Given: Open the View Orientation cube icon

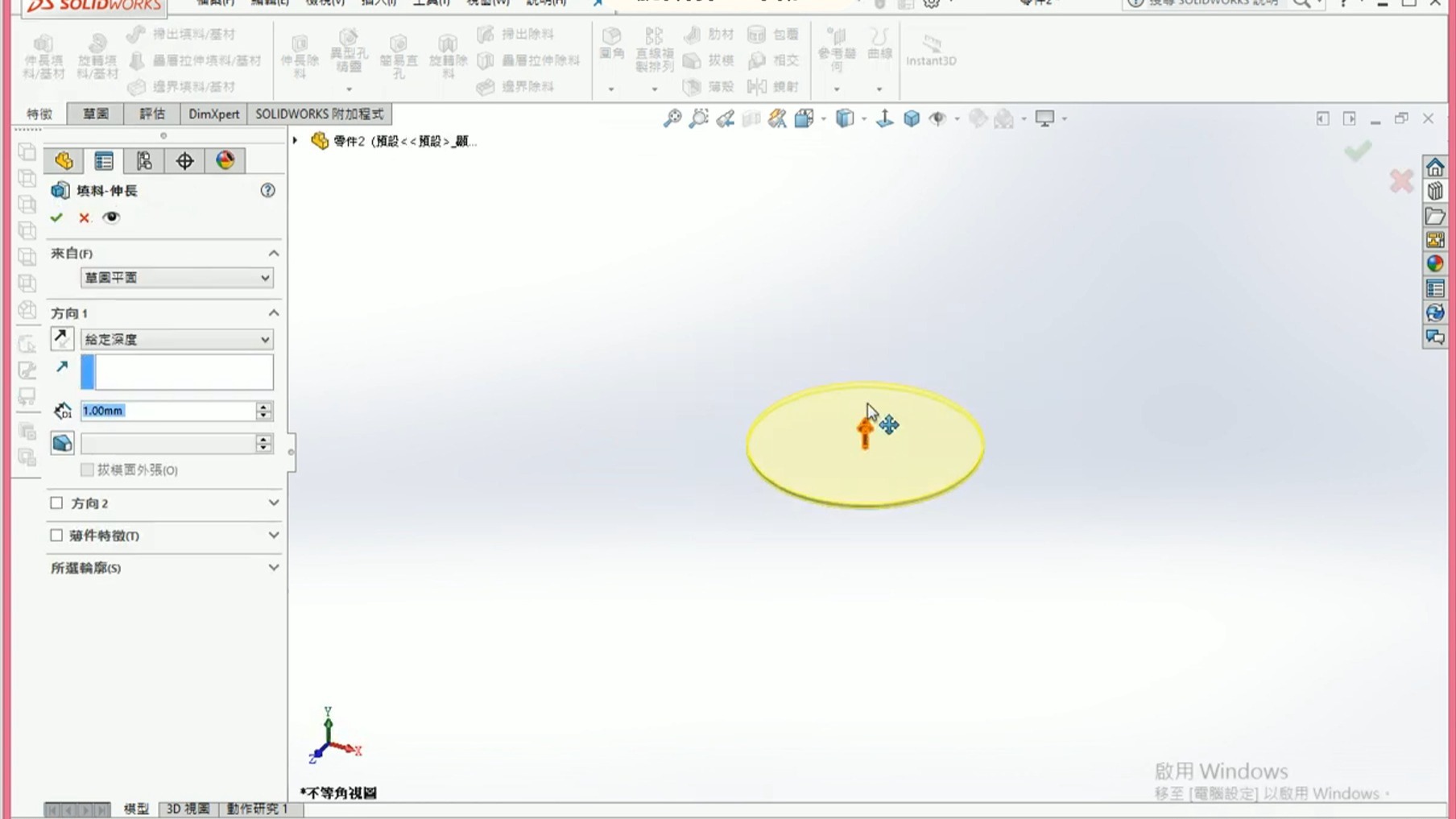Looking at the screenshot, I should click(804, 118).
